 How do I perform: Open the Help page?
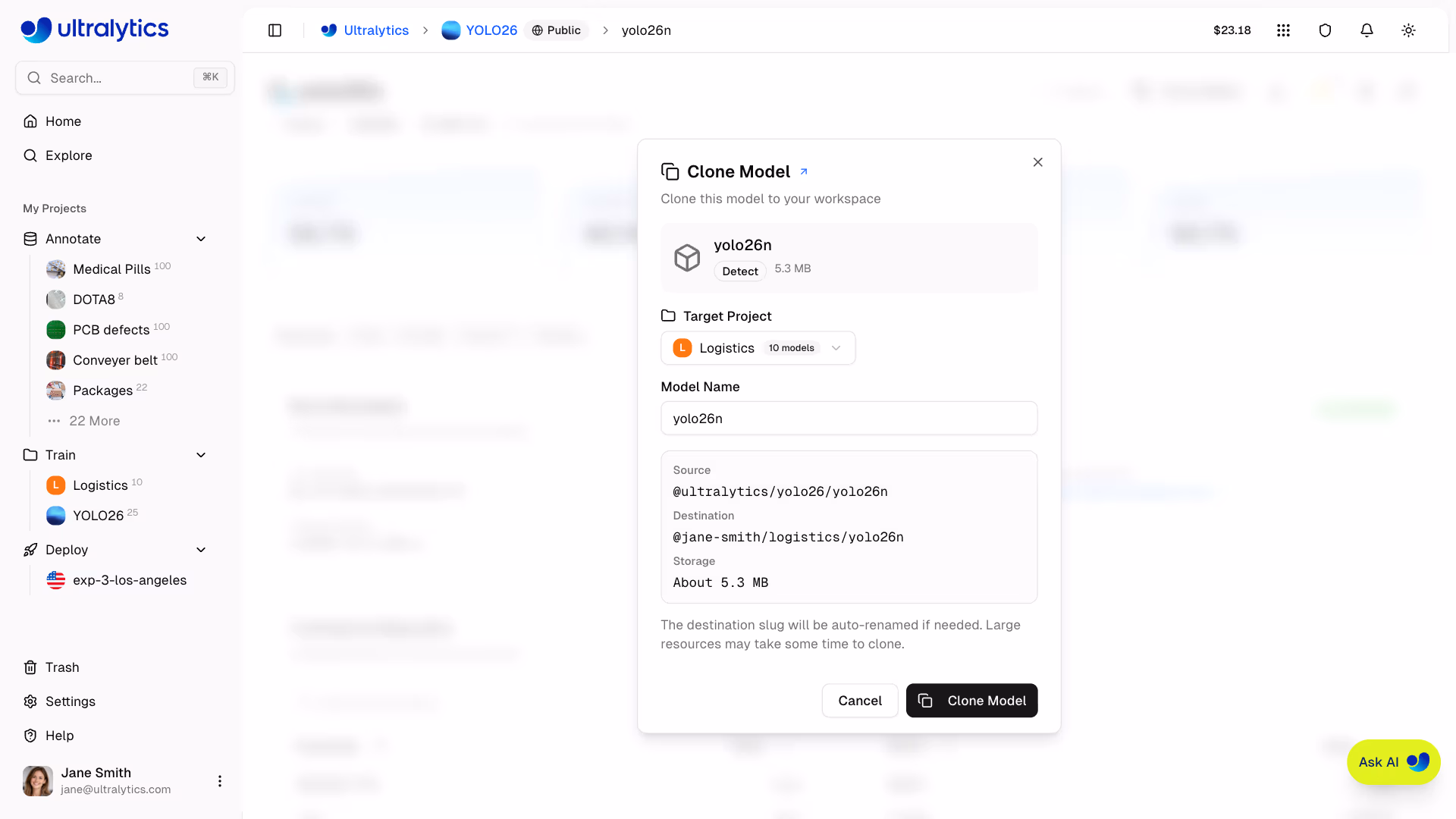point(60,736)
